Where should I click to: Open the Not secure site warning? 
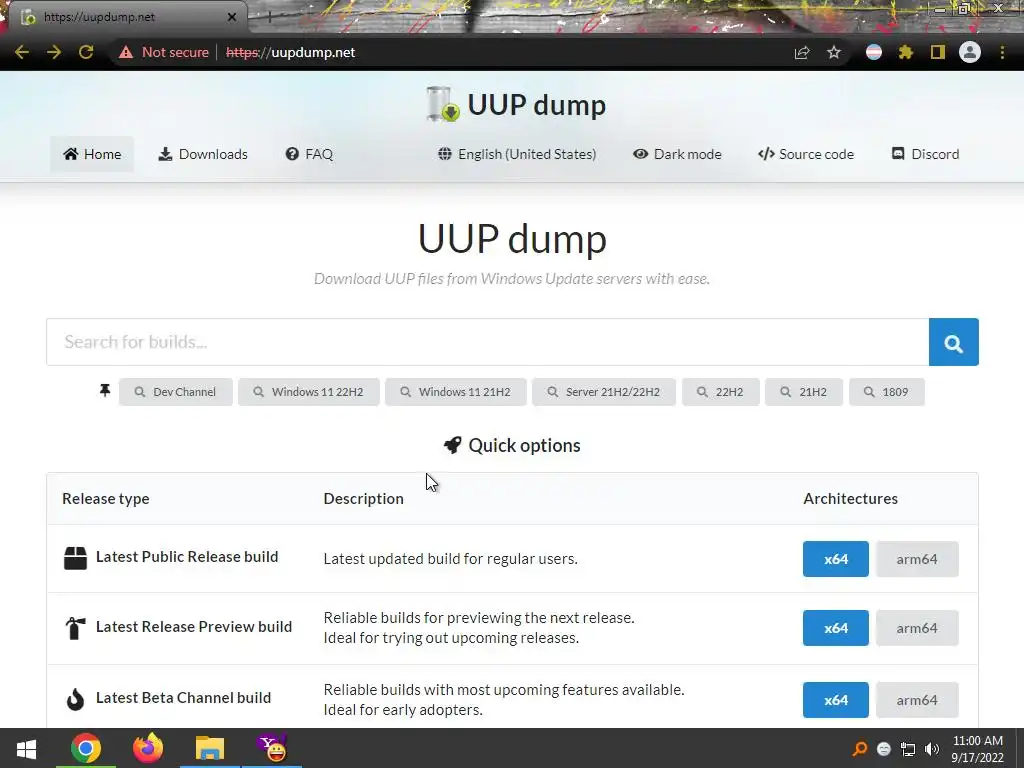[164, 52]
